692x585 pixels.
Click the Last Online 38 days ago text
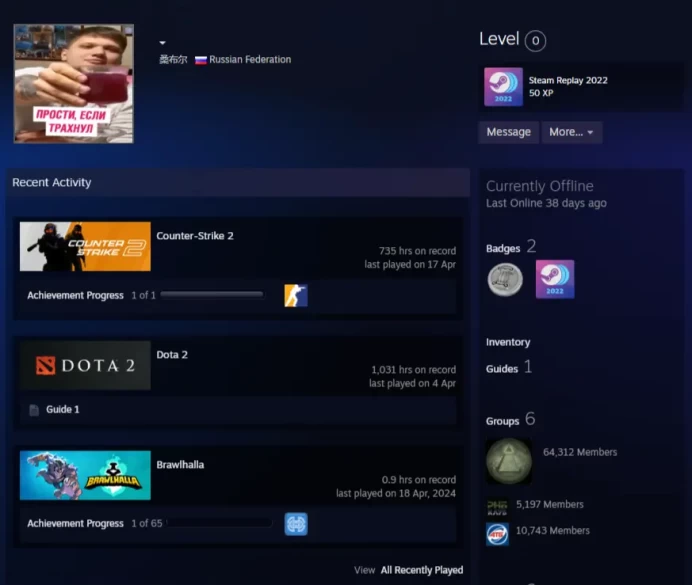(546, 203)
